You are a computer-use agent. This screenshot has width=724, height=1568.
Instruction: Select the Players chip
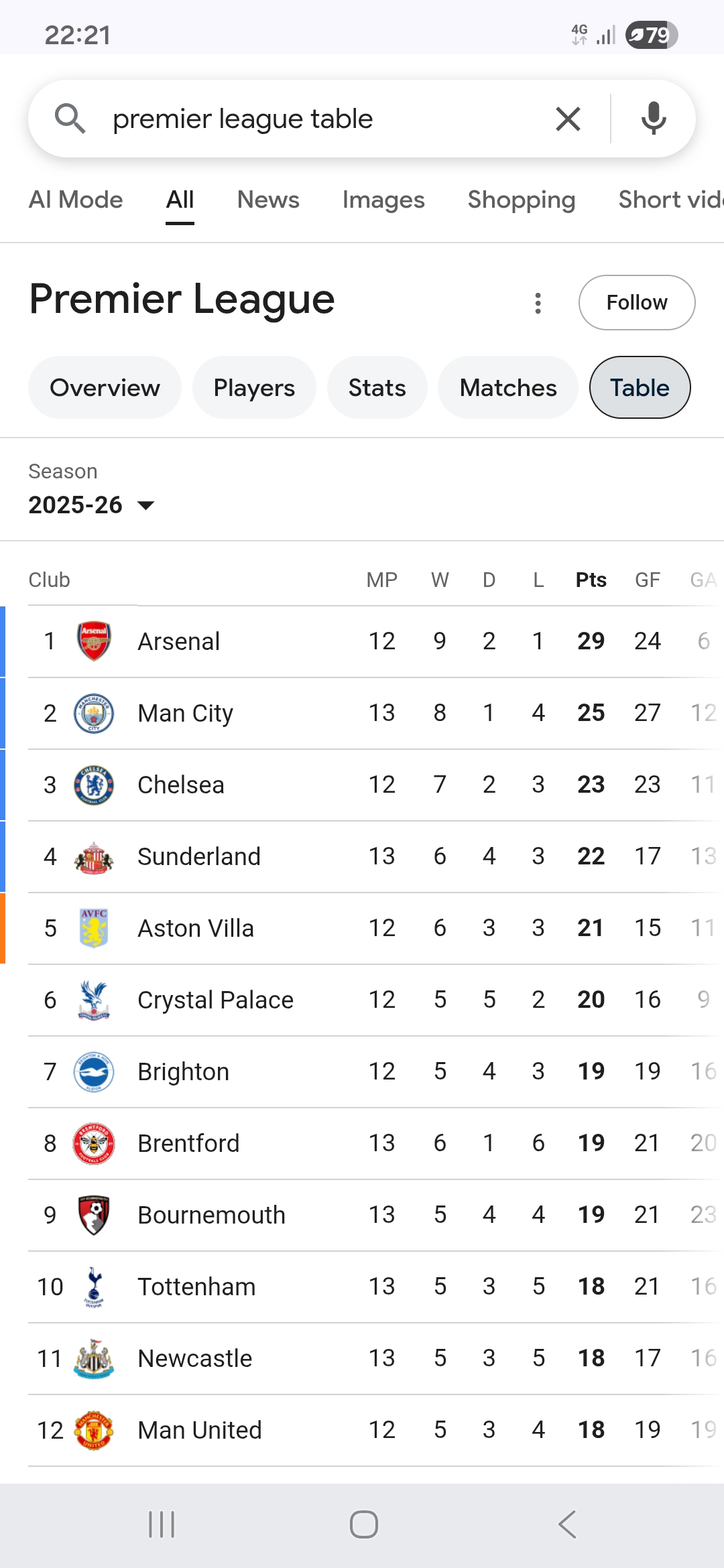pos(254,387)
